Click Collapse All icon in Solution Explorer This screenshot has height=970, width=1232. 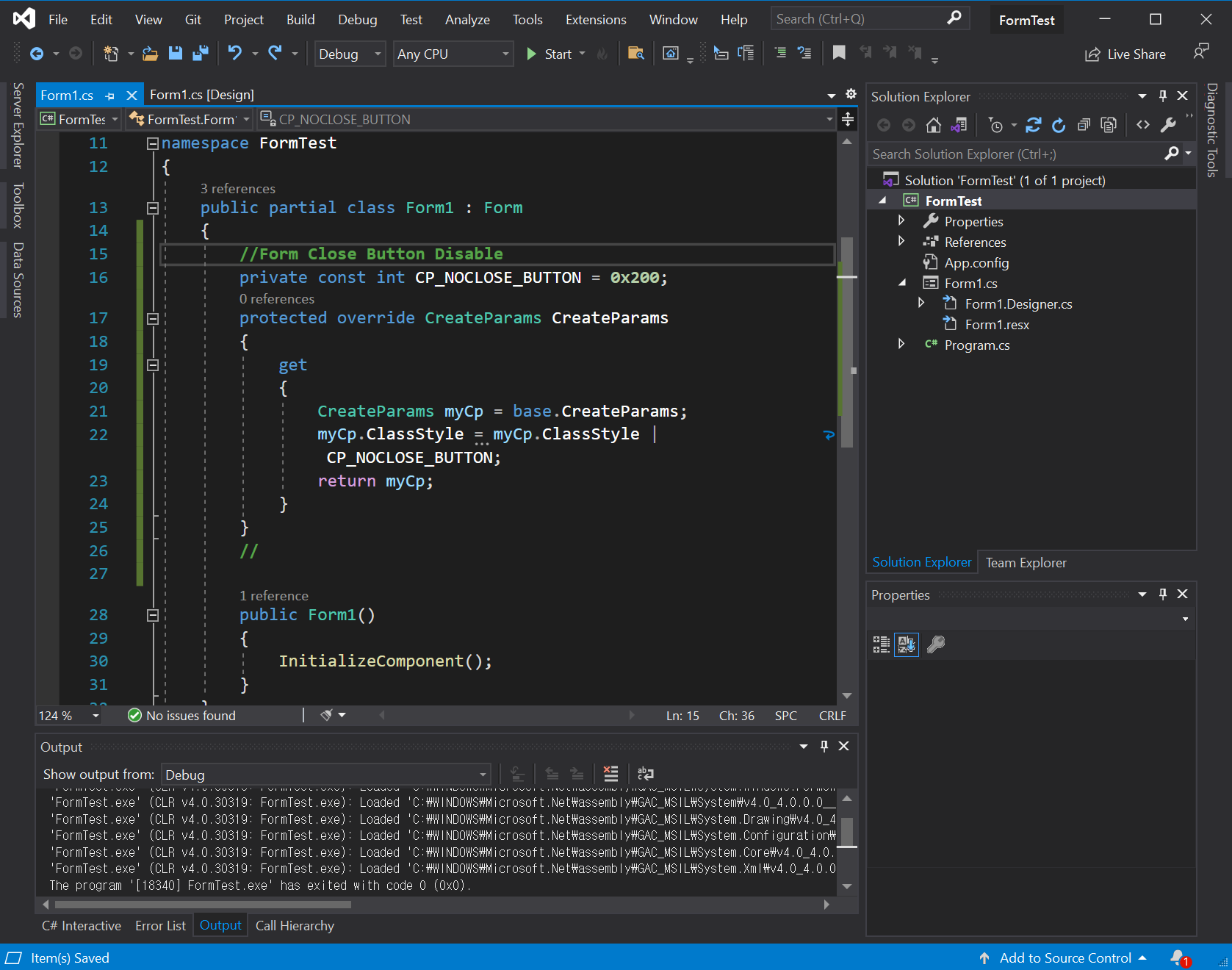(1084, 126)
